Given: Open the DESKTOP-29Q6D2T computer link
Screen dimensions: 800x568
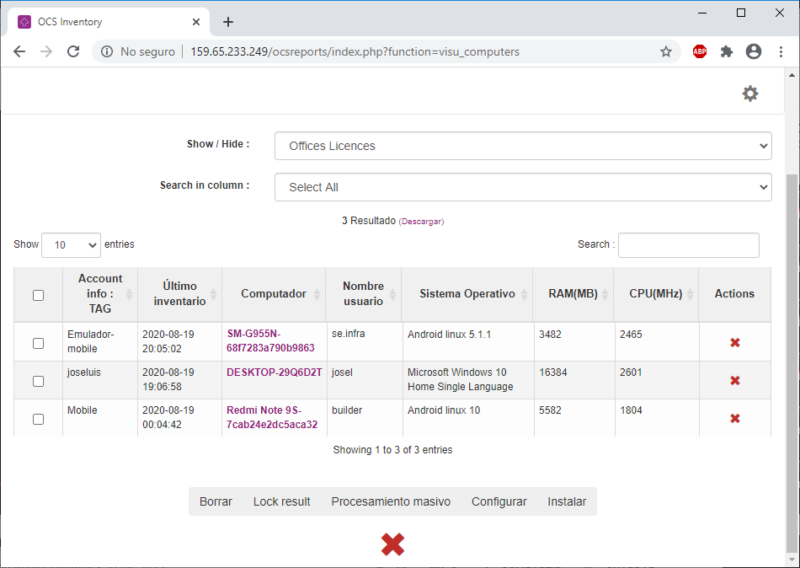Looking at the screenshot, I should tap(274, 372).
